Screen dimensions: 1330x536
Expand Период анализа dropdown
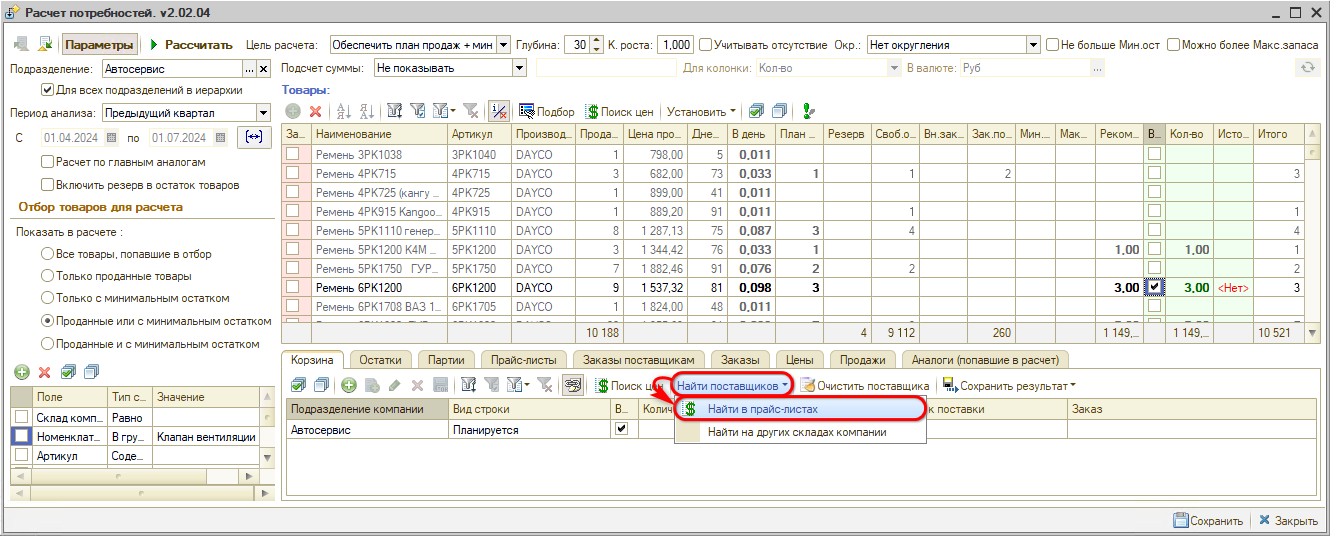pos(263,113)
